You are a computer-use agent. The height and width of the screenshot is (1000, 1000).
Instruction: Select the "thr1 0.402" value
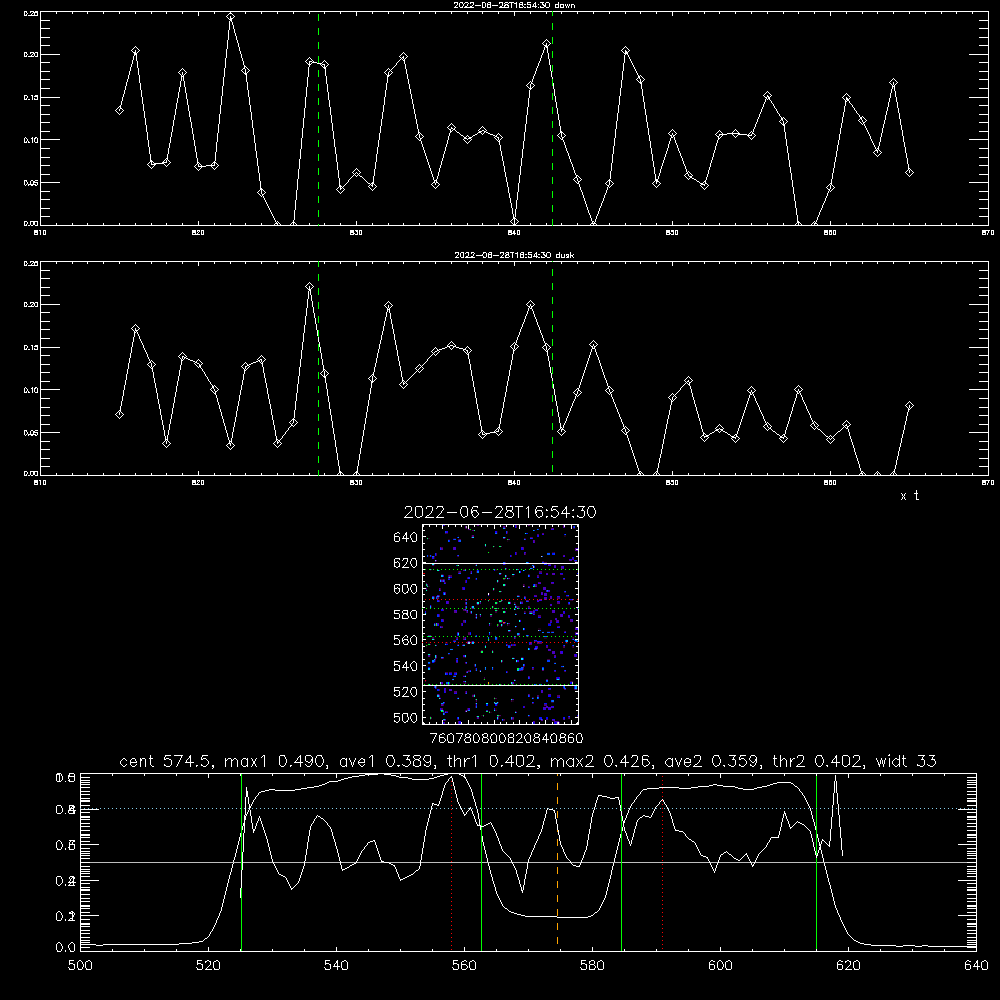point(492,761)
